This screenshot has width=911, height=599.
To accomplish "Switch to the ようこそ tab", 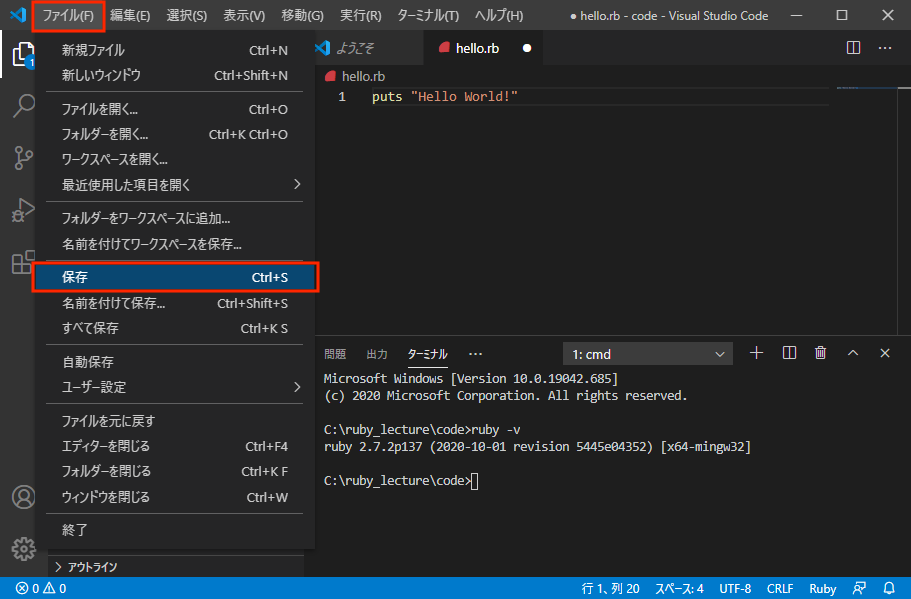I will point(369,48).
